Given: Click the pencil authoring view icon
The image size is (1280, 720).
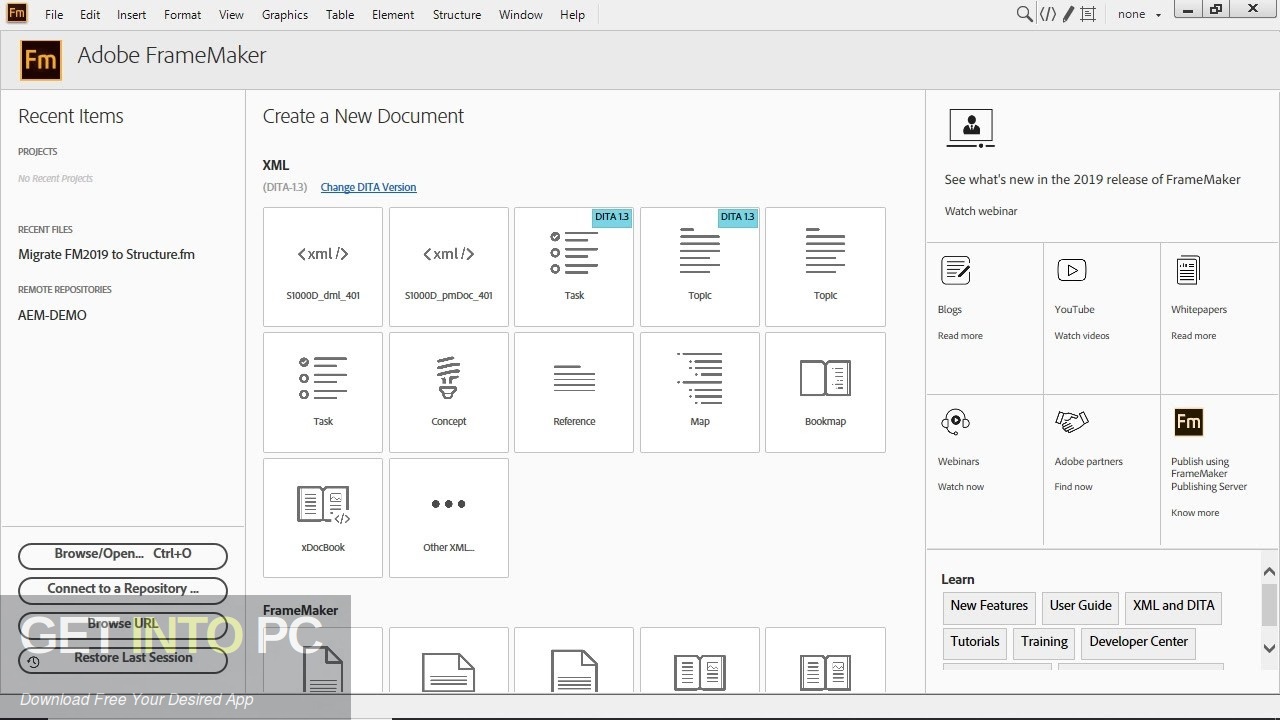Looking at the screenshot, I should click(1068, 14).
